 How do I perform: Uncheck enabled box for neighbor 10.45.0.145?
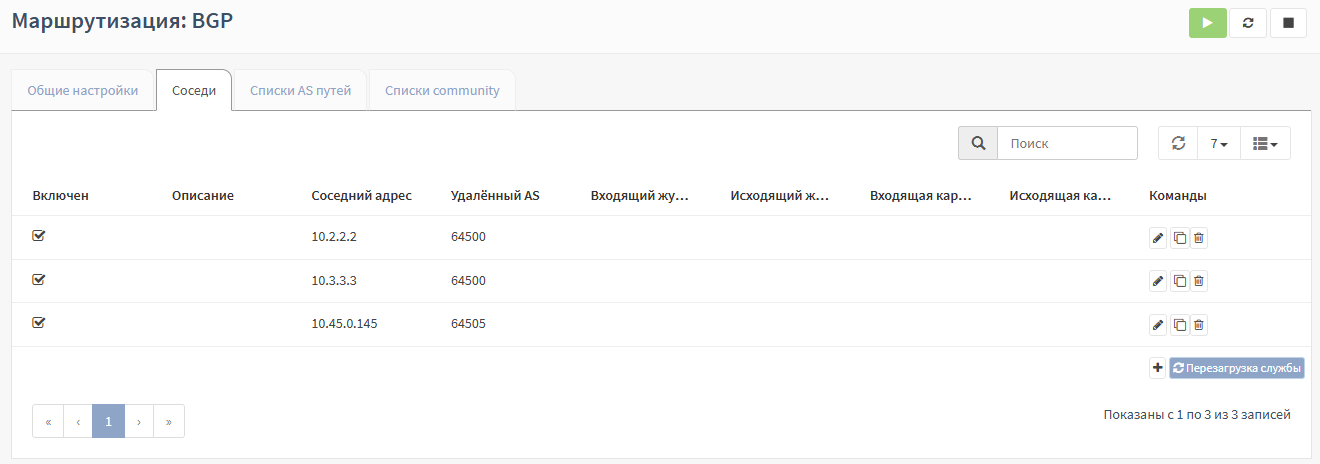tap(39, 323)
